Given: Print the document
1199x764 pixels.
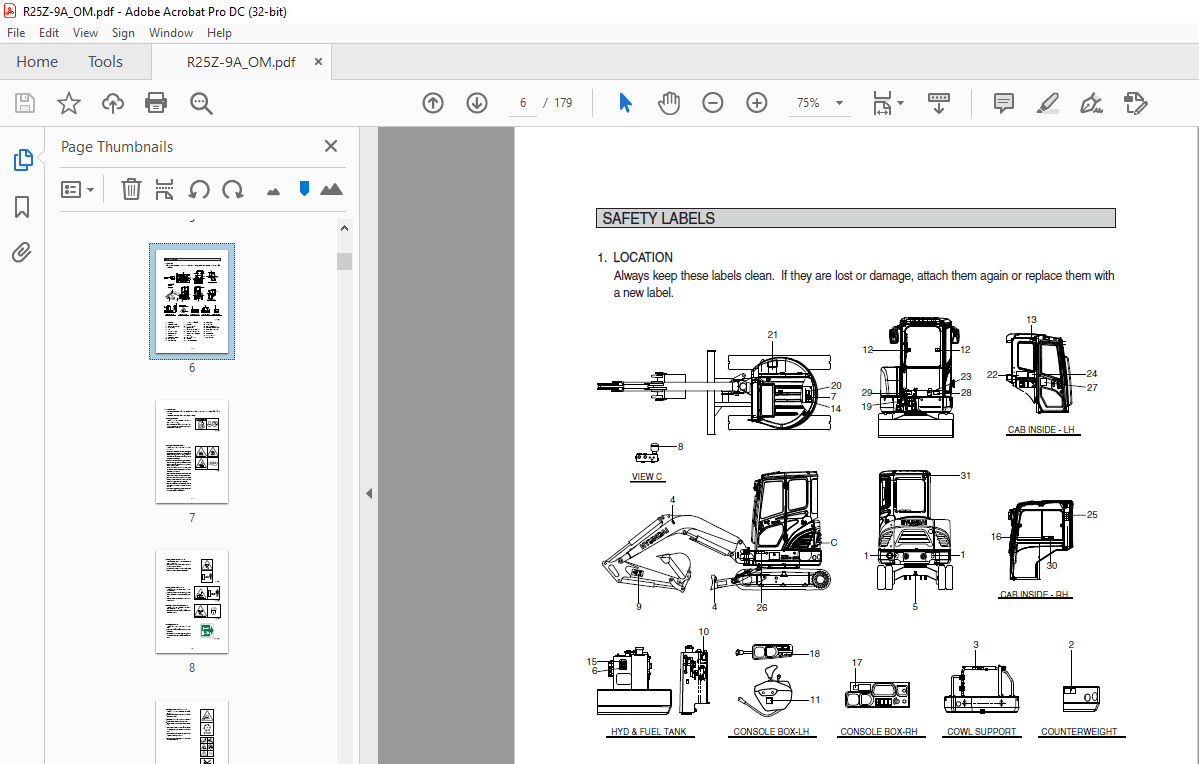Looking at the screenshot, I should coord(156,103).
